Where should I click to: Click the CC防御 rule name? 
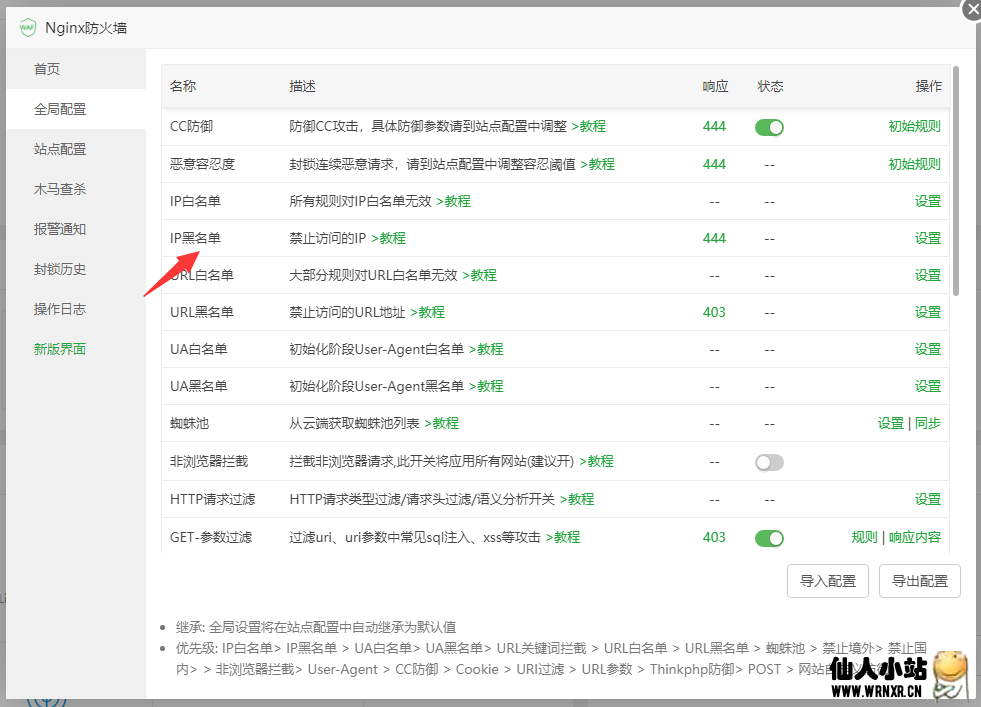[191, 126]
